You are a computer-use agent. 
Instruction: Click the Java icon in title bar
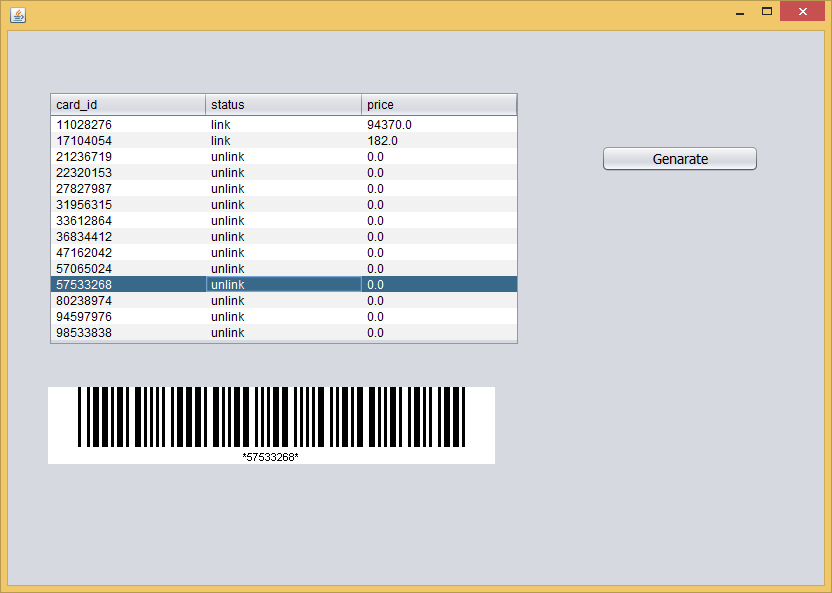coord(17,14)
